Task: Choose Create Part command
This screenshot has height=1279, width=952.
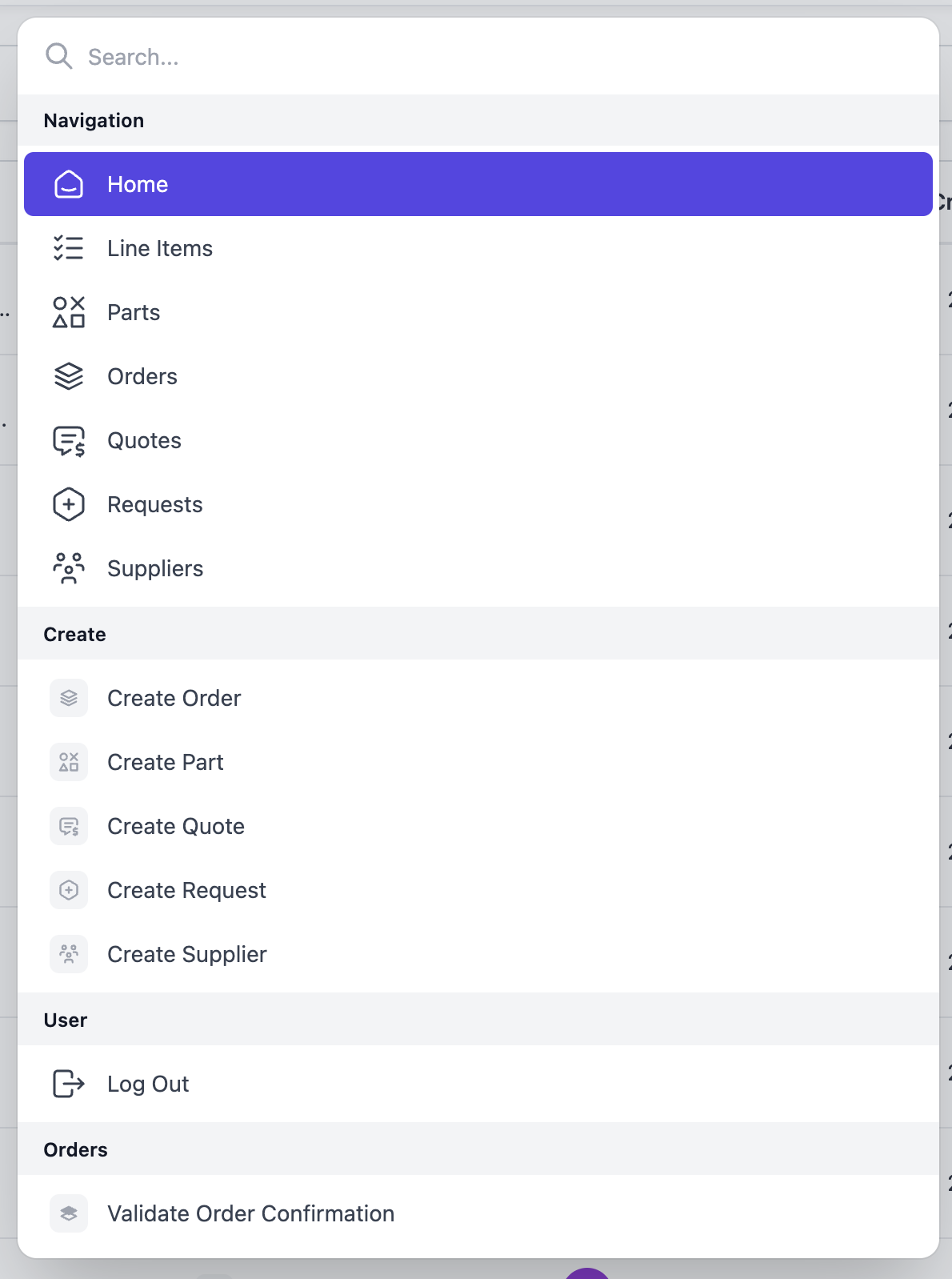Action: [x=166, y=762]
